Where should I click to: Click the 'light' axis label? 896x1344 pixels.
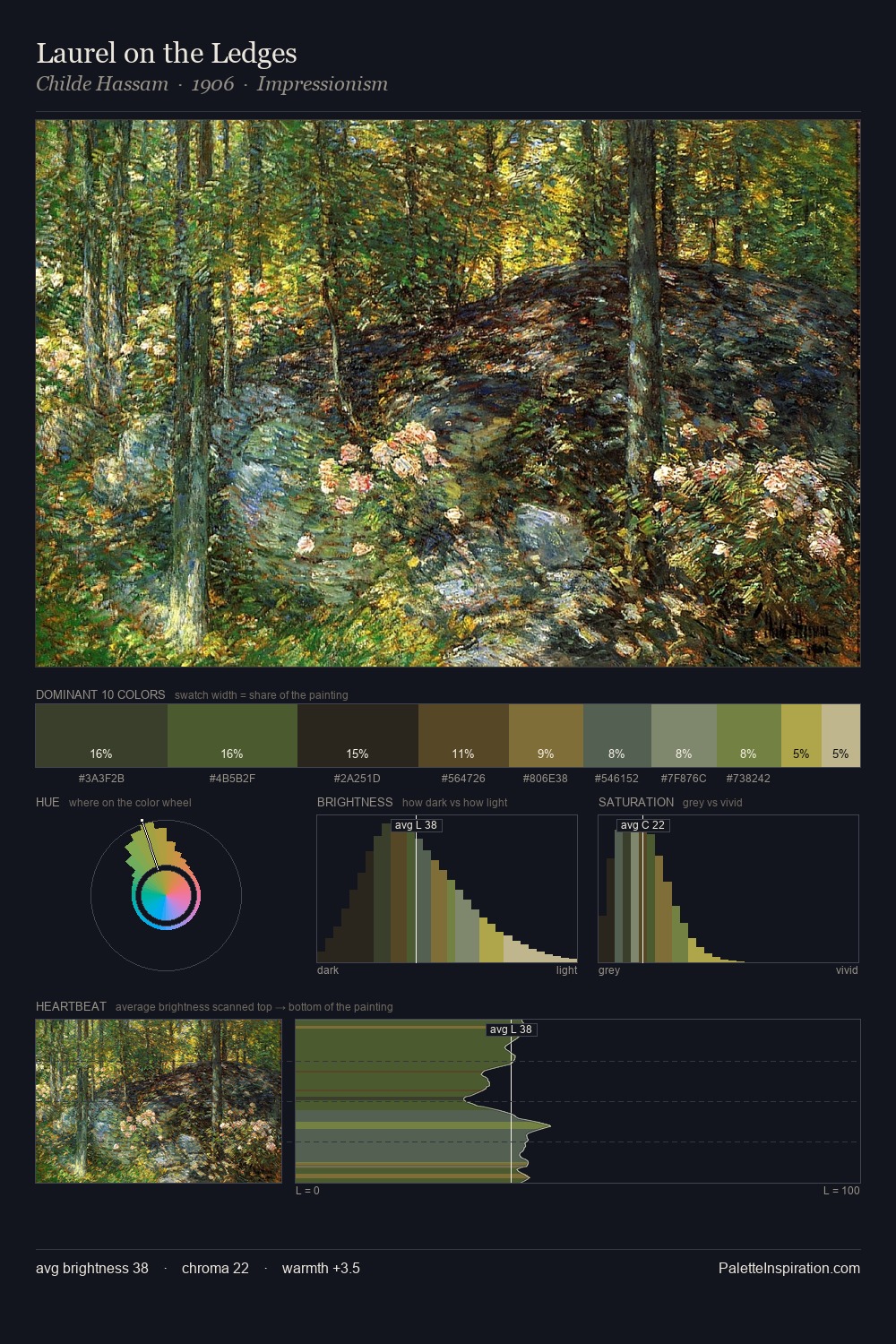(566, 970)
